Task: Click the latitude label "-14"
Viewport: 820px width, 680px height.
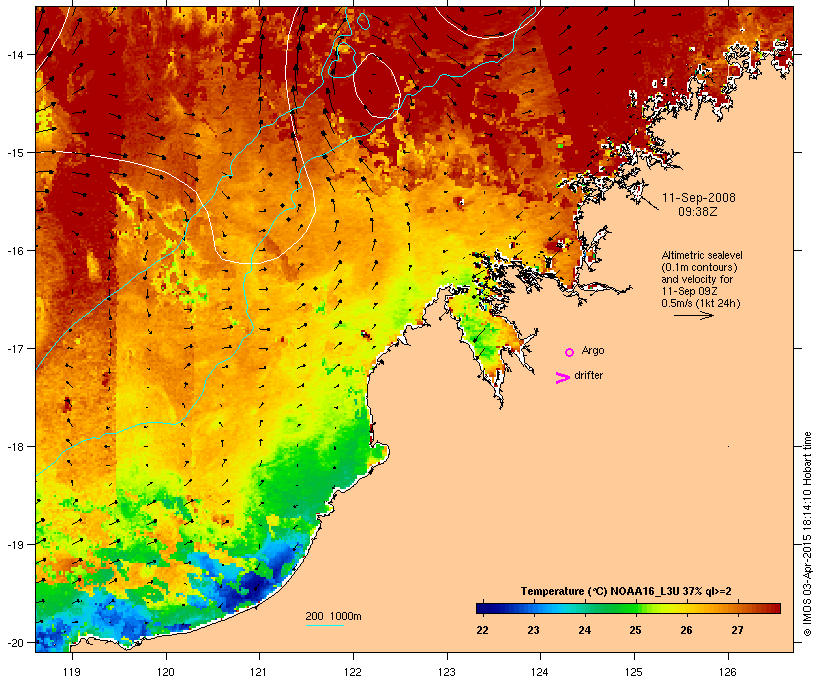Action: 14,54
